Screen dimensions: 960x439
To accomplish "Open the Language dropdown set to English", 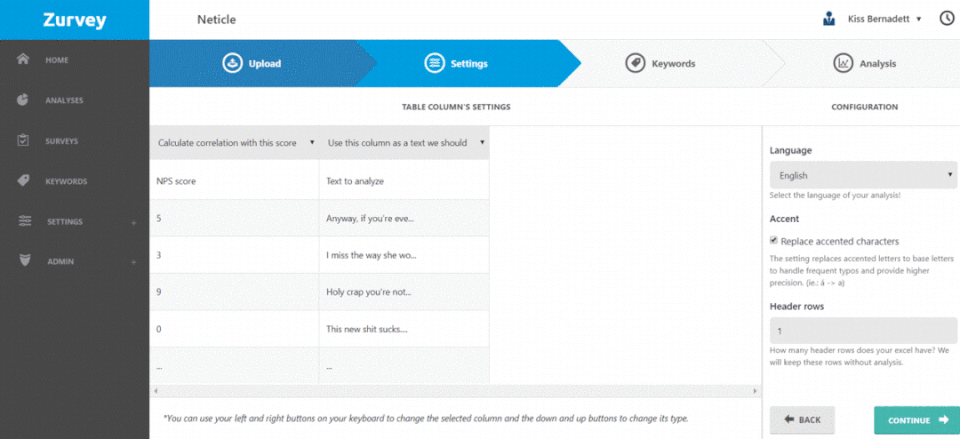I will [863, 175].
